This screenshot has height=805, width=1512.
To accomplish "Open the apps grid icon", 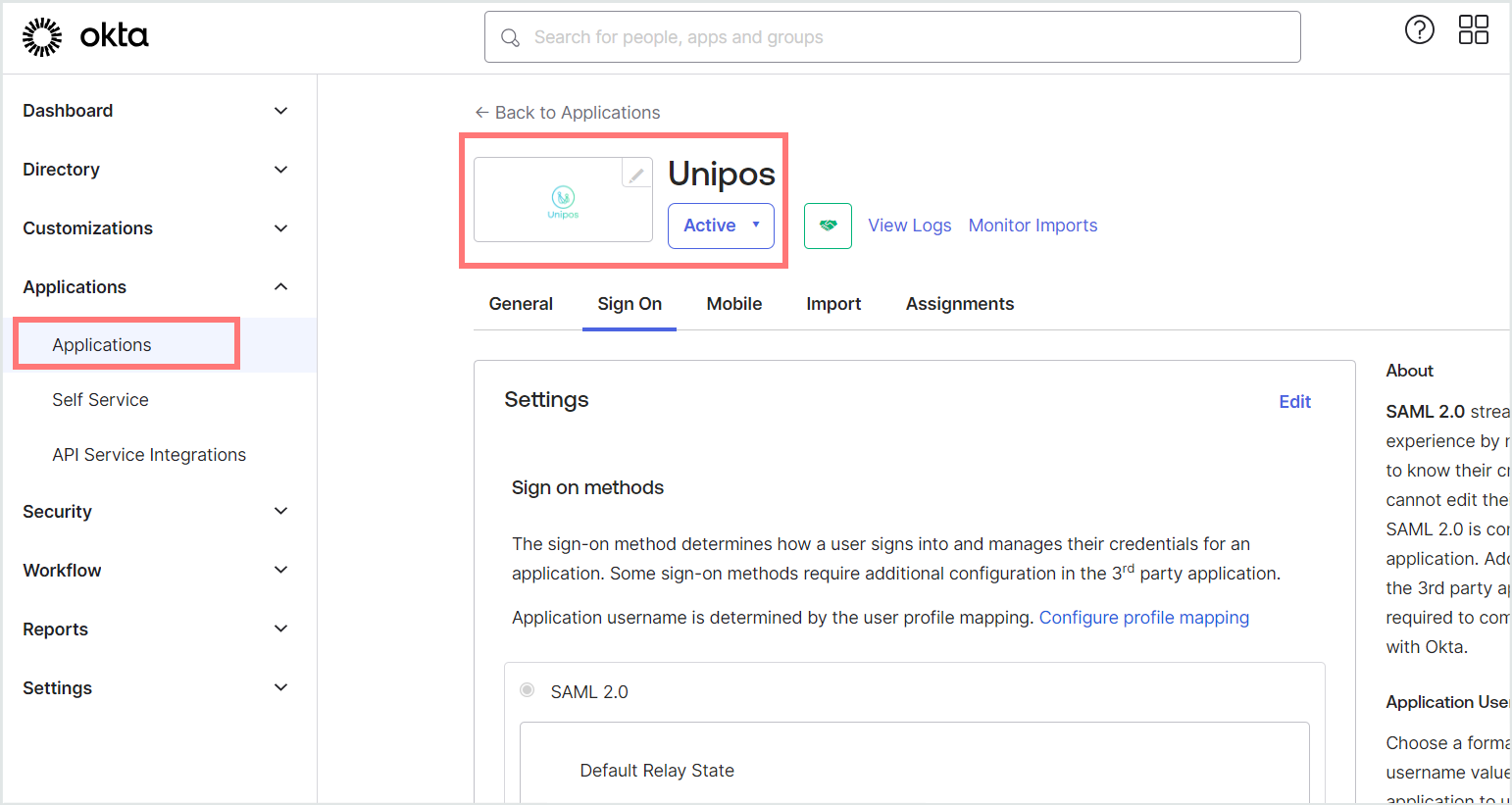I will point(1473,30).
